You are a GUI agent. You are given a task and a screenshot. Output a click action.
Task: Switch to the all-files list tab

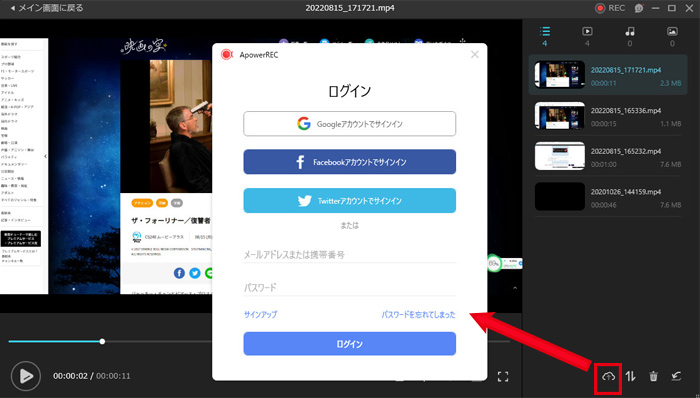(x=545, y=36)
